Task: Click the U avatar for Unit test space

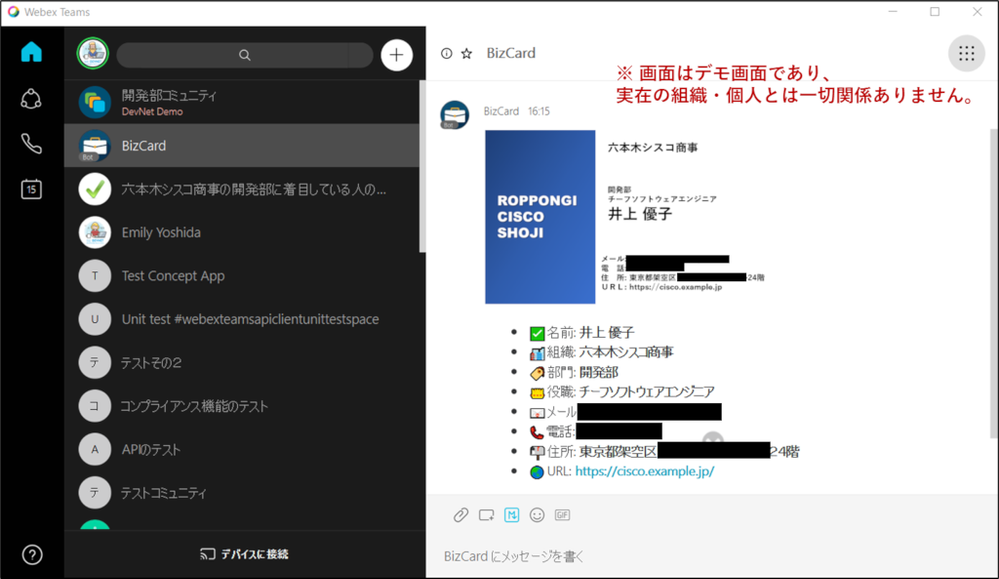Action: click(x=94, y=319)
